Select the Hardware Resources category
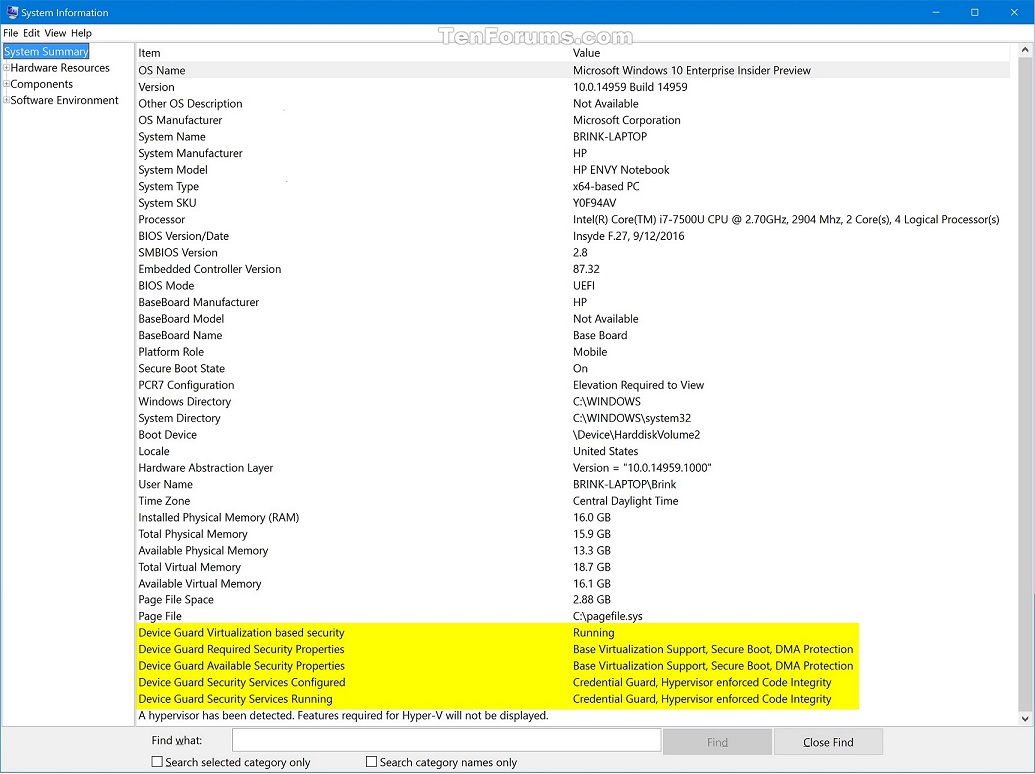The width and height of the screenshot is (1035, 774). (x=60, y=68)
